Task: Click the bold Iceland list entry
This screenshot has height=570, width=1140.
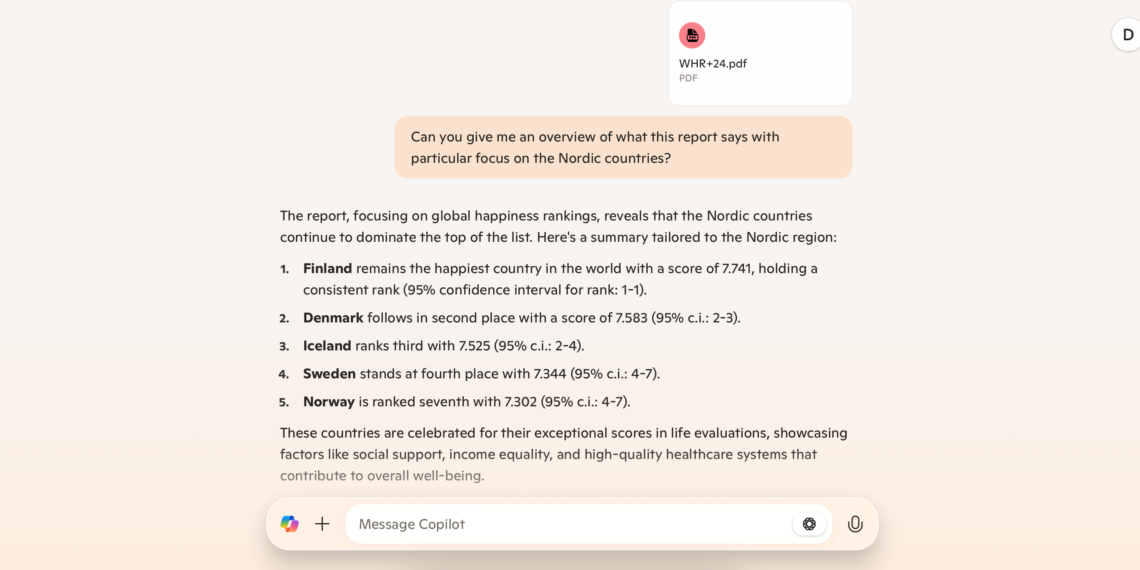Action: point(327,346)
